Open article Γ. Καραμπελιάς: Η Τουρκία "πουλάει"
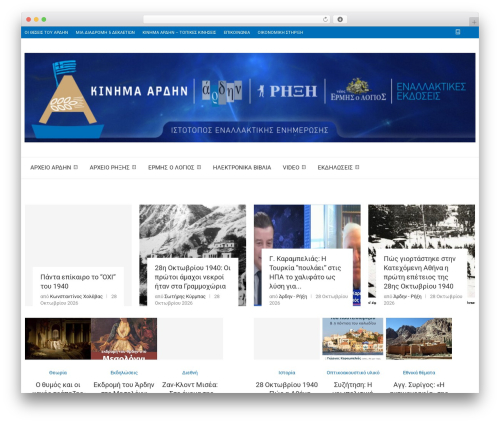The height and width of the screenshot is (423, 500). tap(305, 272)
